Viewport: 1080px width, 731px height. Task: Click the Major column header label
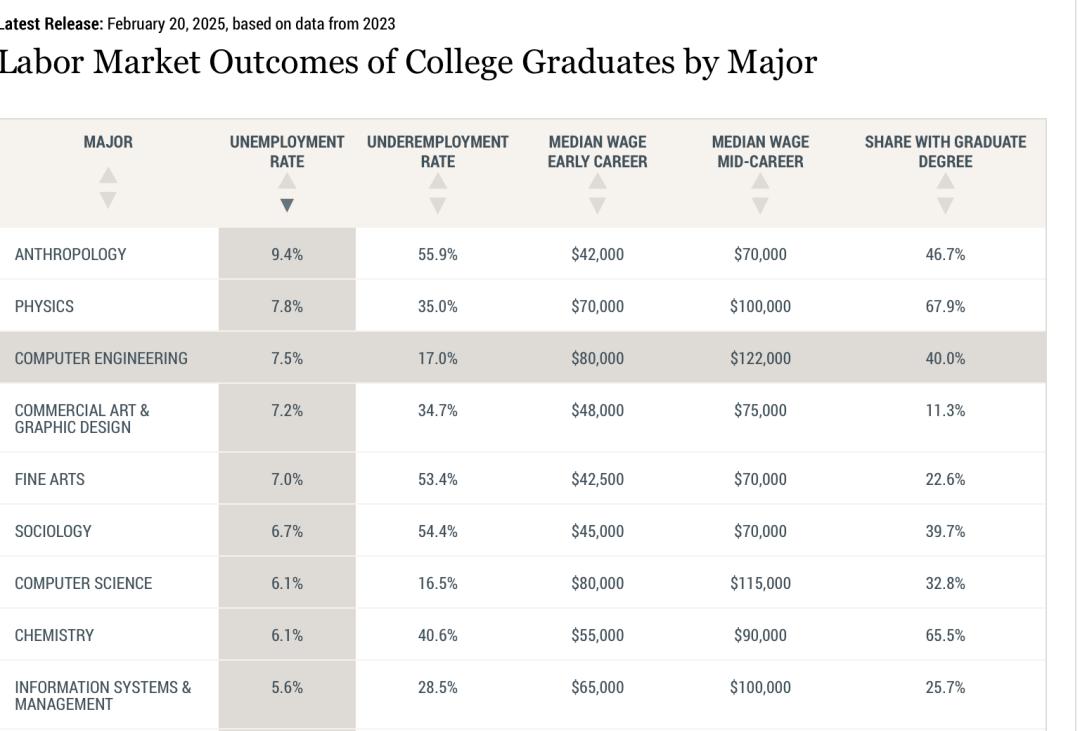click(108, 143)
